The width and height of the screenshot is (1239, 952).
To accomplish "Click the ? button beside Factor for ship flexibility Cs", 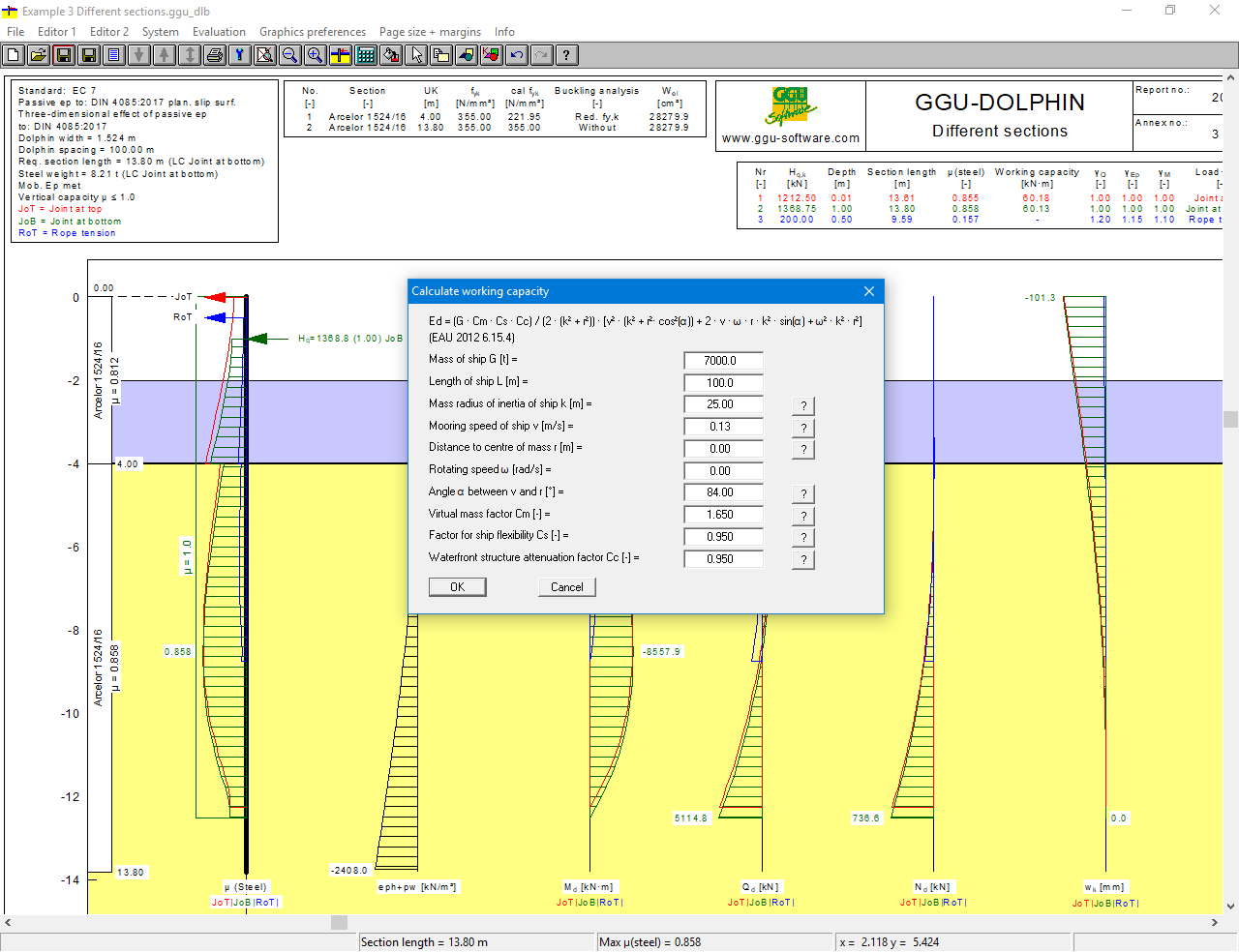I will click(x=803, y=538).
